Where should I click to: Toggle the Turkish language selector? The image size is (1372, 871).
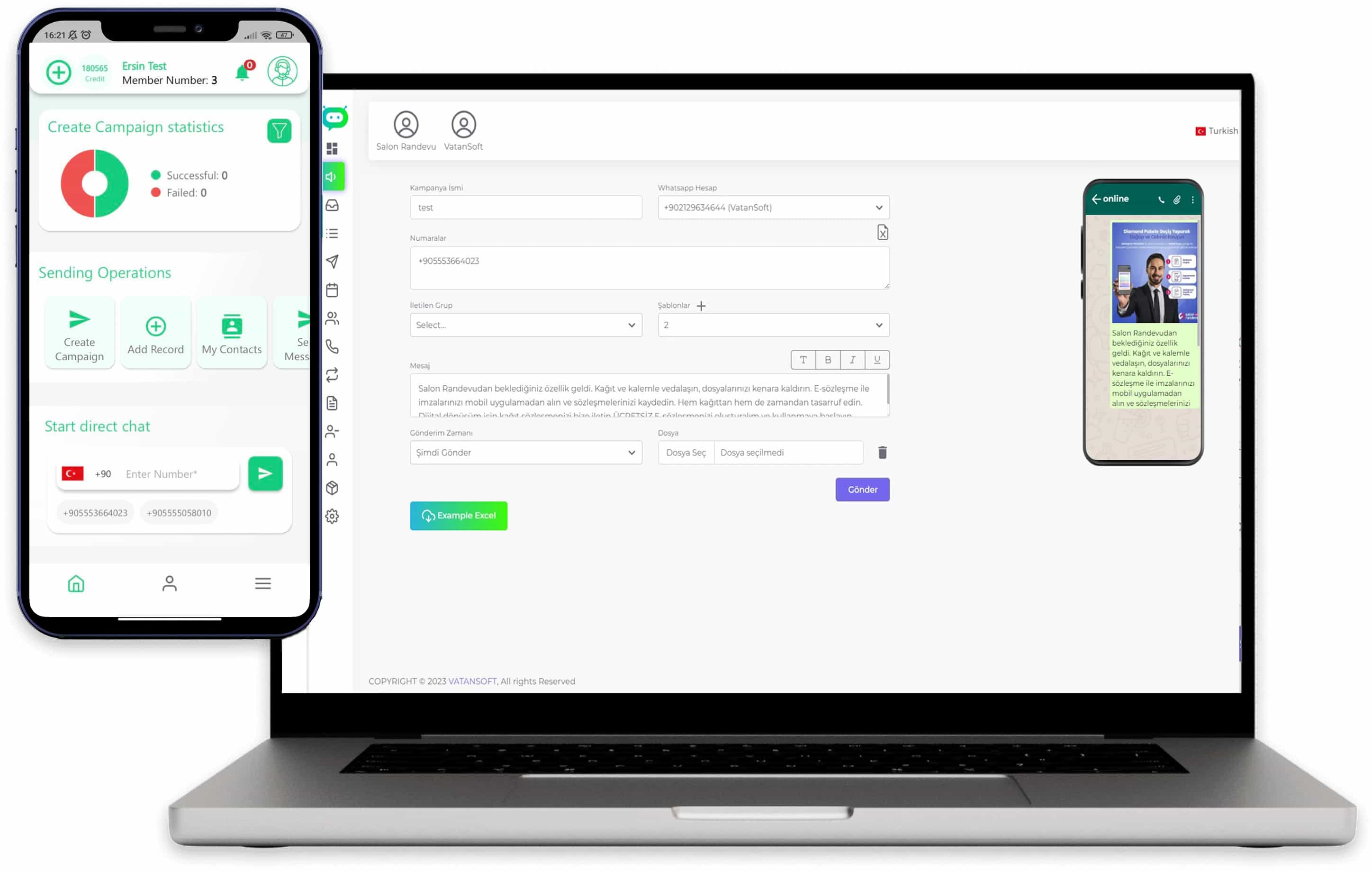click(1216, 130)
